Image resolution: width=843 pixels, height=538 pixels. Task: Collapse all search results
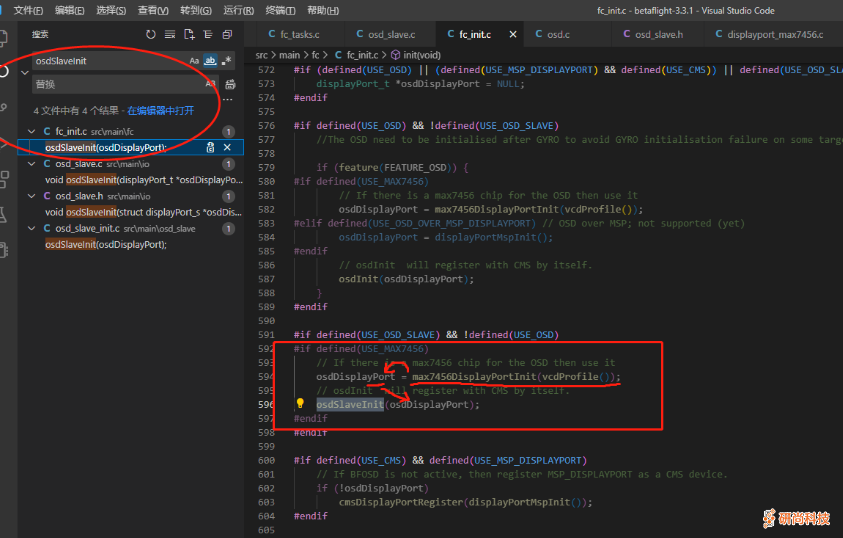pyautogui.click(x=228, y=34)
